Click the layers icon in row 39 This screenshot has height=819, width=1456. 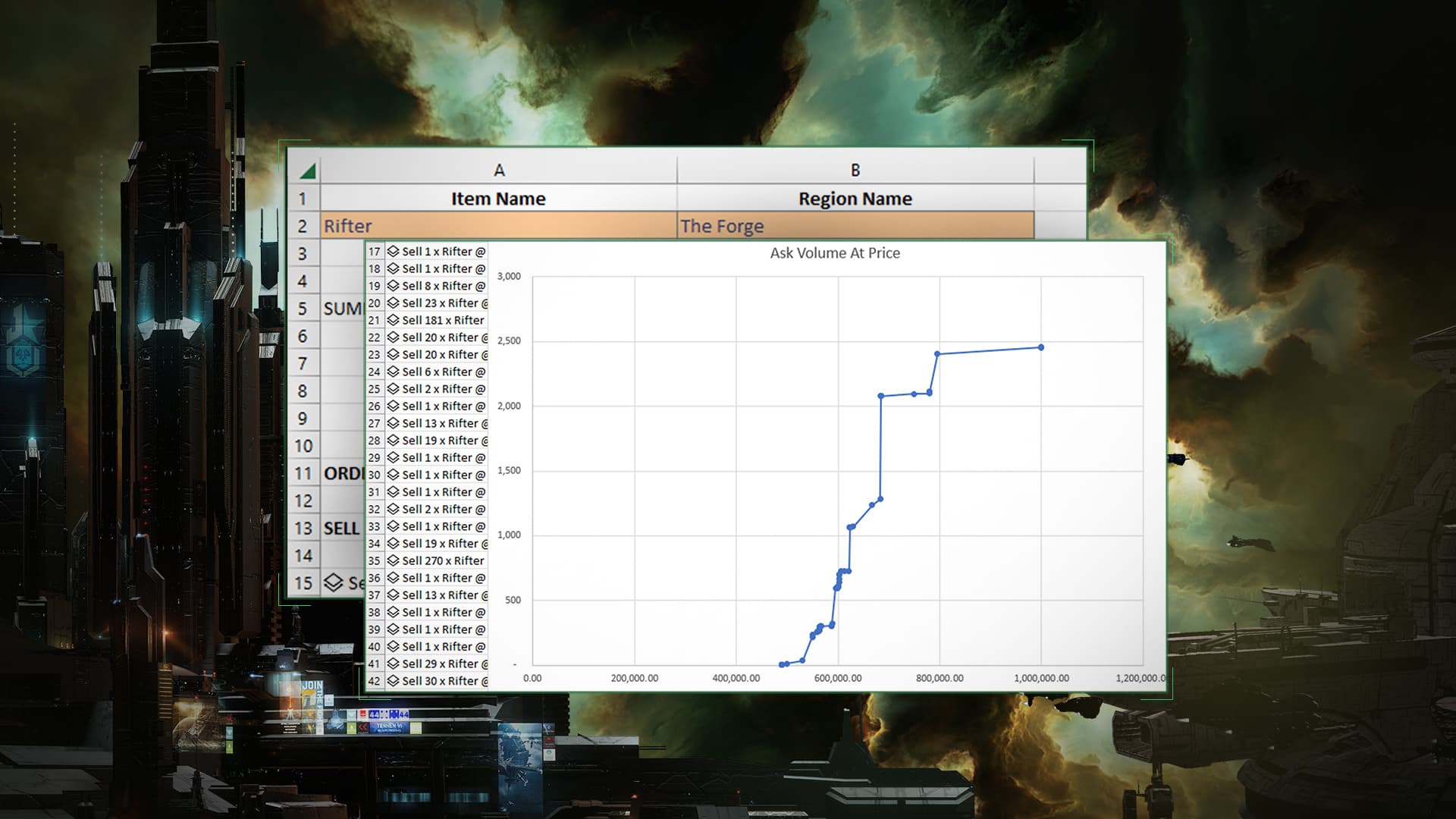(393, 629)
